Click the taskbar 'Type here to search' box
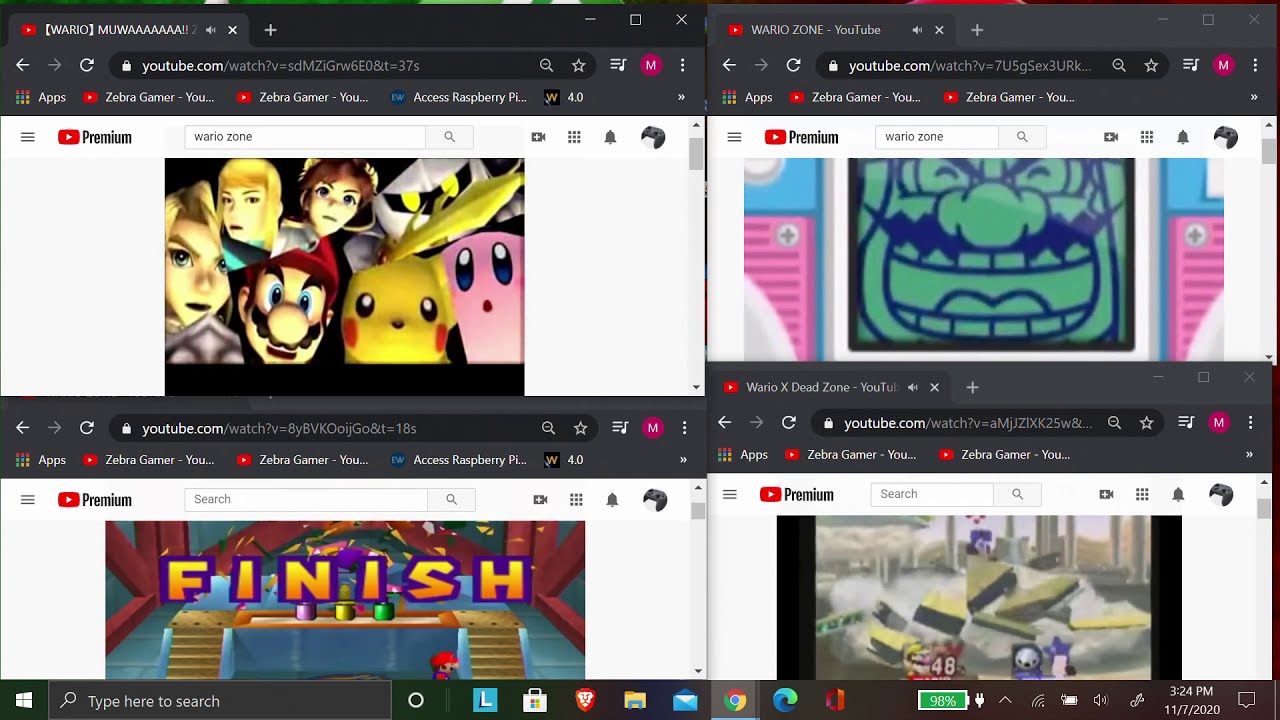This screenshot has height=720, width=1280. tap(220, 701)
